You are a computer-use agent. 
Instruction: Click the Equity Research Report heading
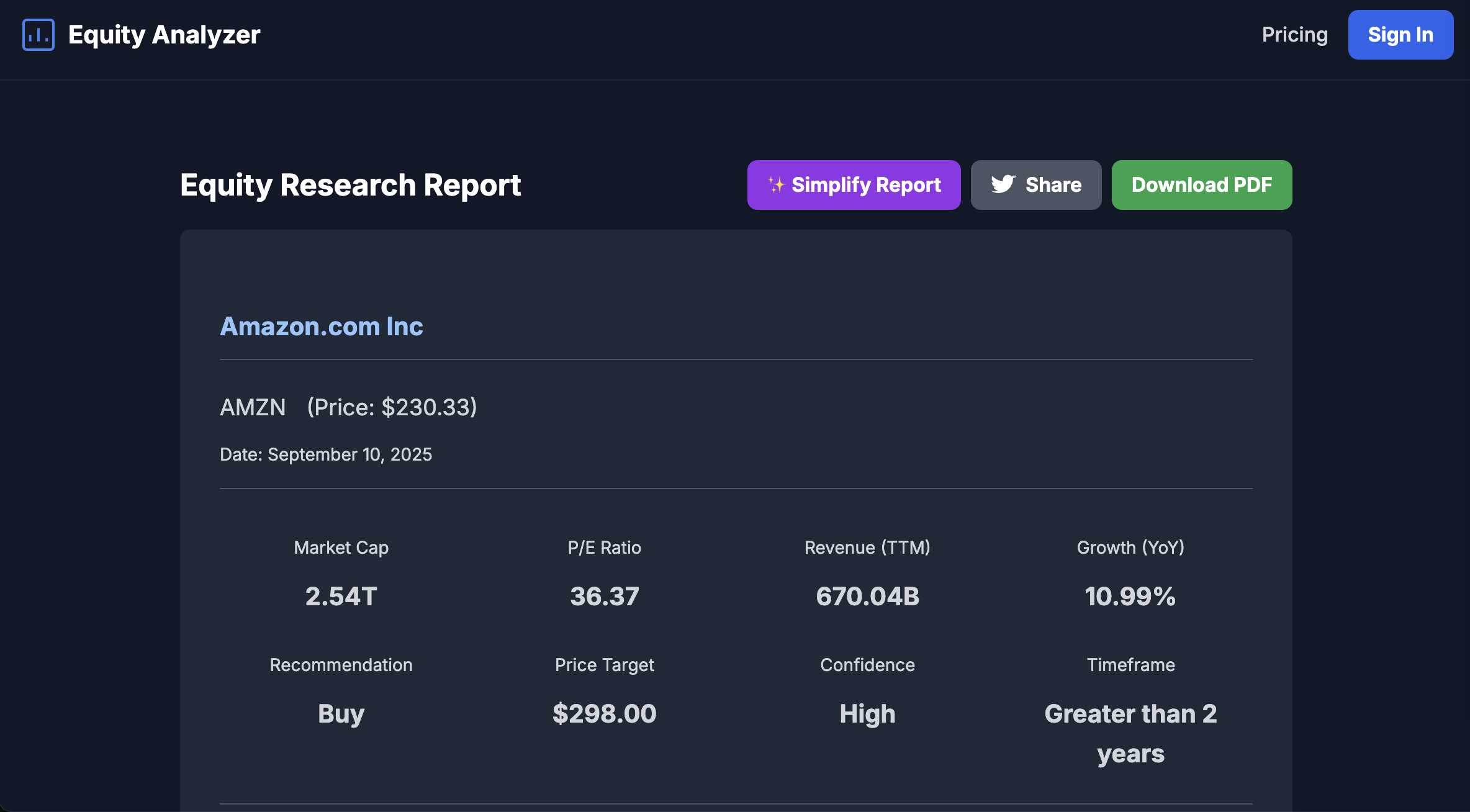click(x=350, y=184)
